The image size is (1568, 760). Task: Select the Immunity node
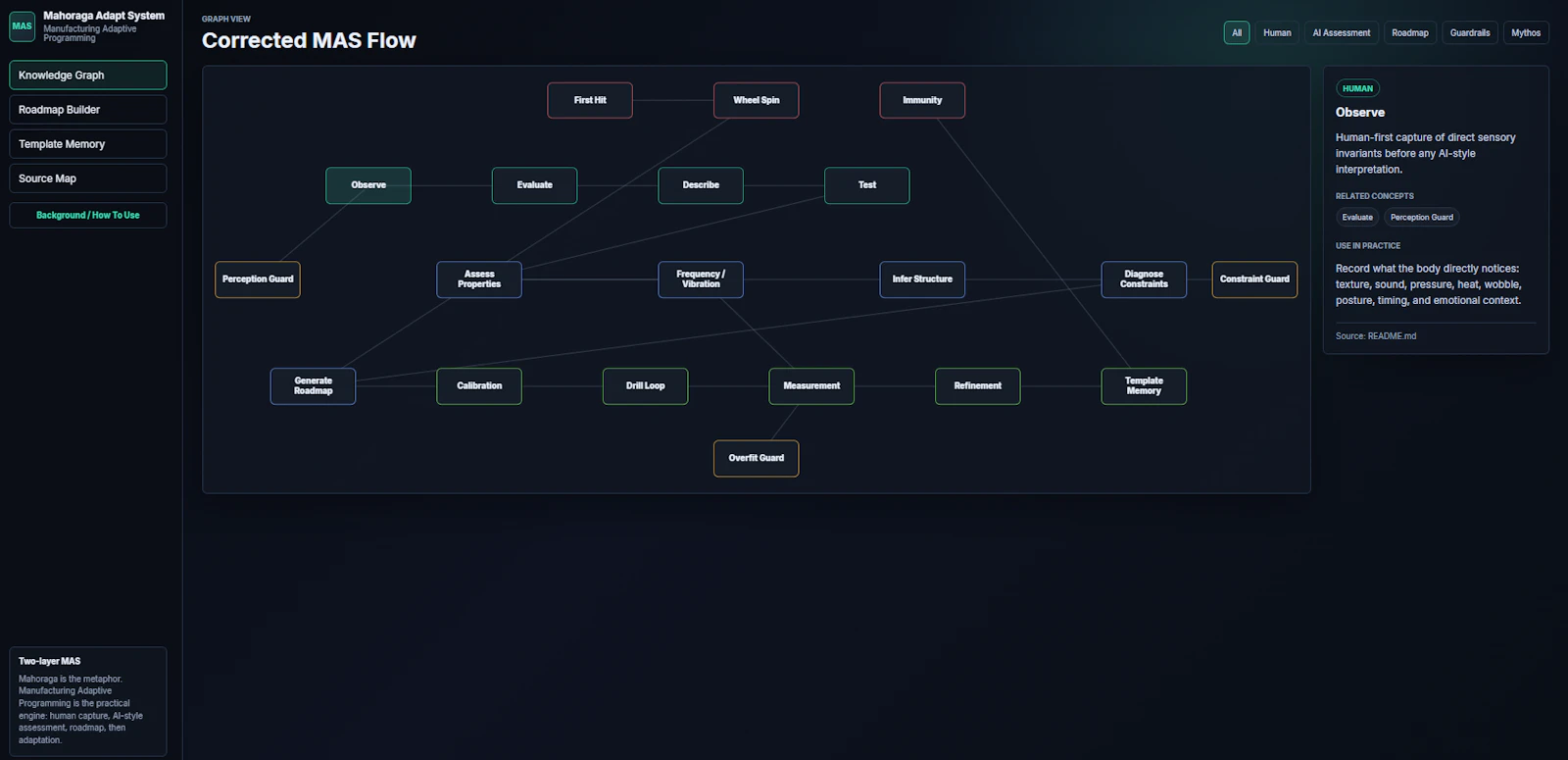tap(922, 100)
